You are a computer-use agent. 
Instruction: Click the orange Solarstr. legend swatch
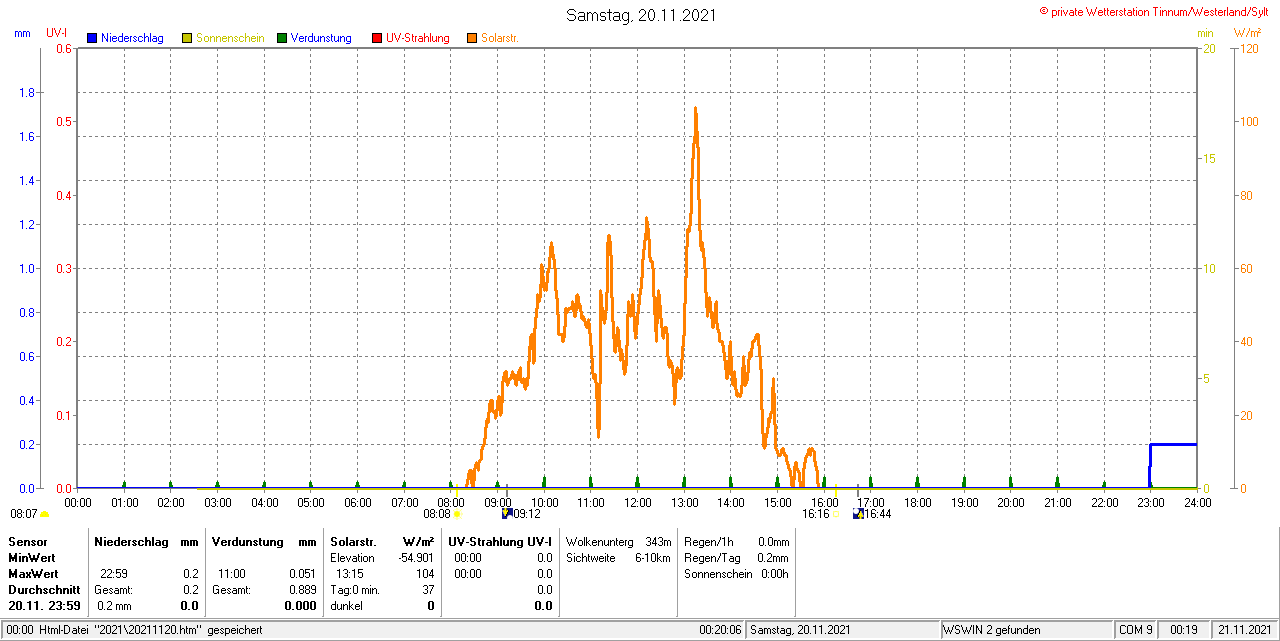coord(472,38)
